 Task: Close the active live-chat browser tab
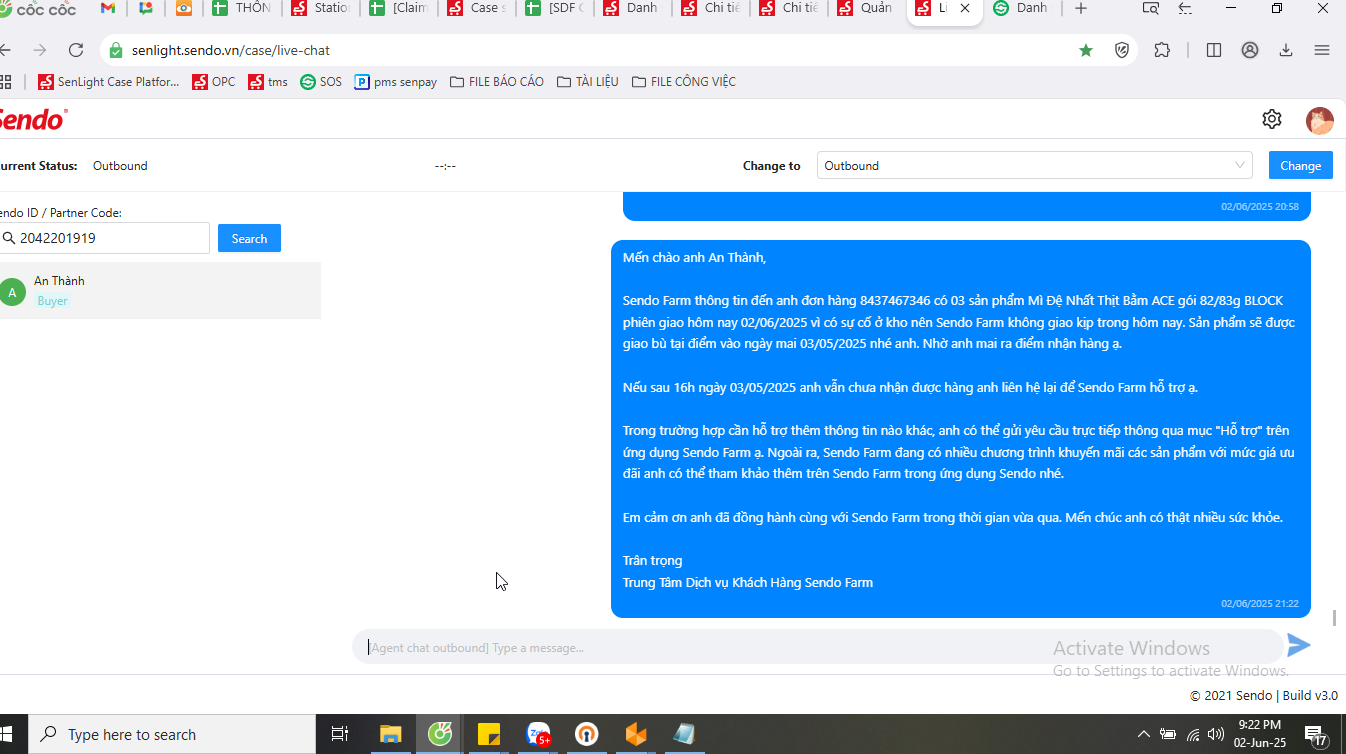click(x=964, y=8)
